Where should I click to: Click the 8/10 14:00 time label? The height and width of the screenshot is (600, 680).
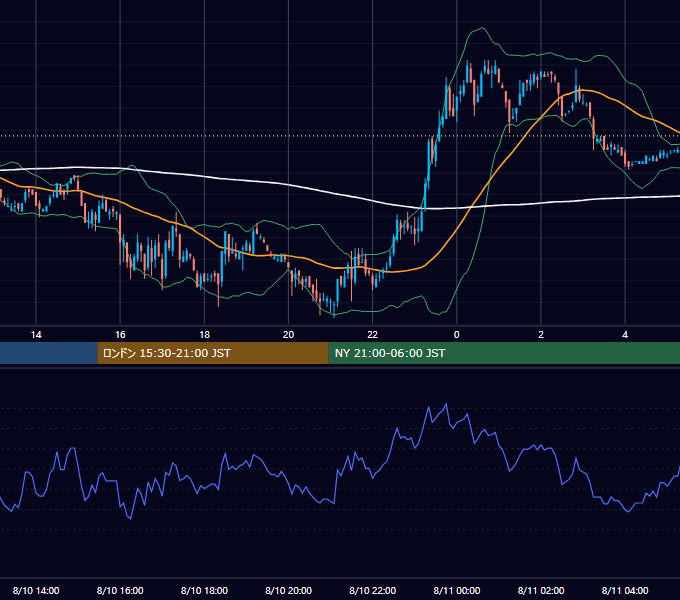click(36, 590)
